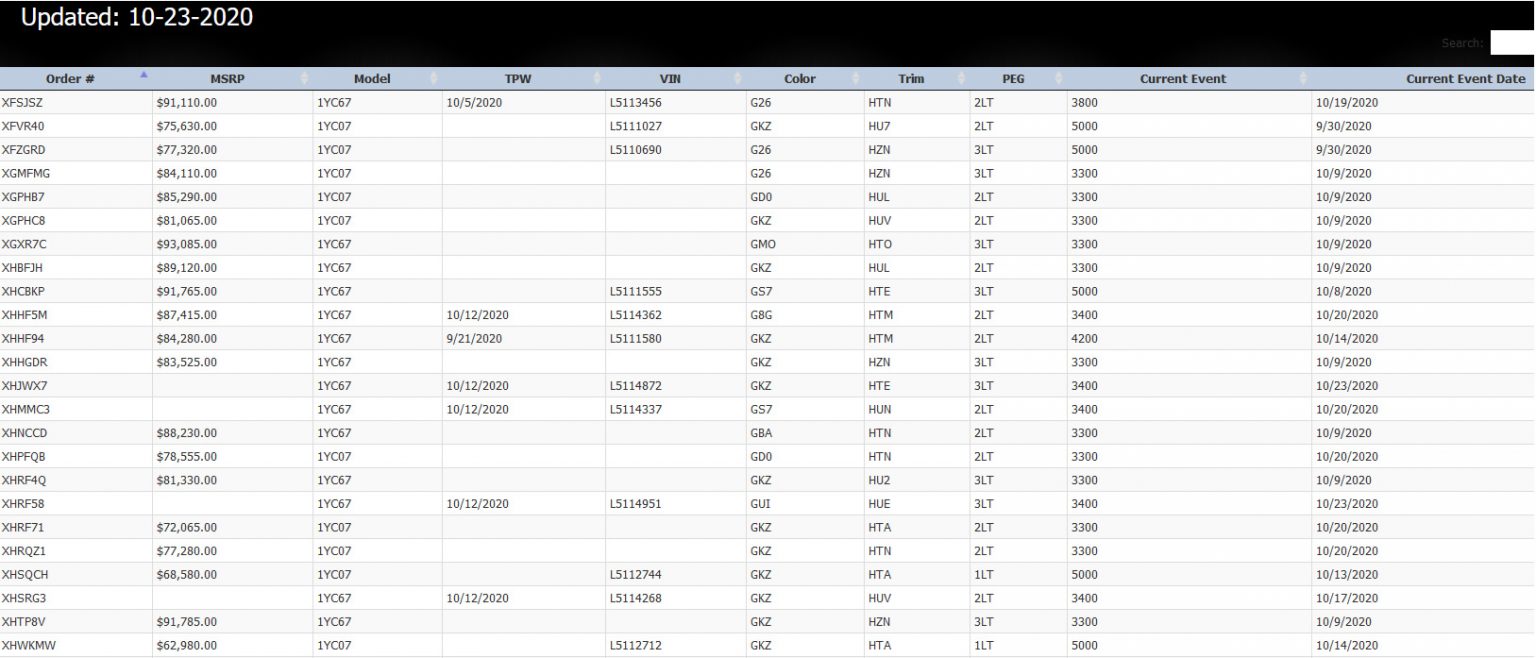
Task: Click the $93,085.00 MSRP cell
Action: pos(187,244)
